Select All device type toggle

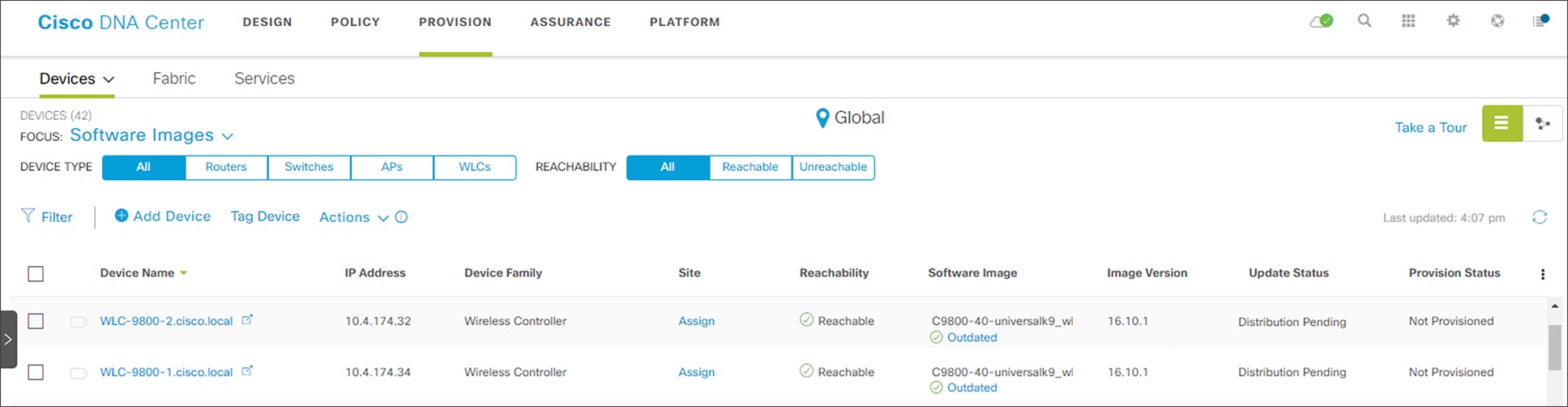143,167
